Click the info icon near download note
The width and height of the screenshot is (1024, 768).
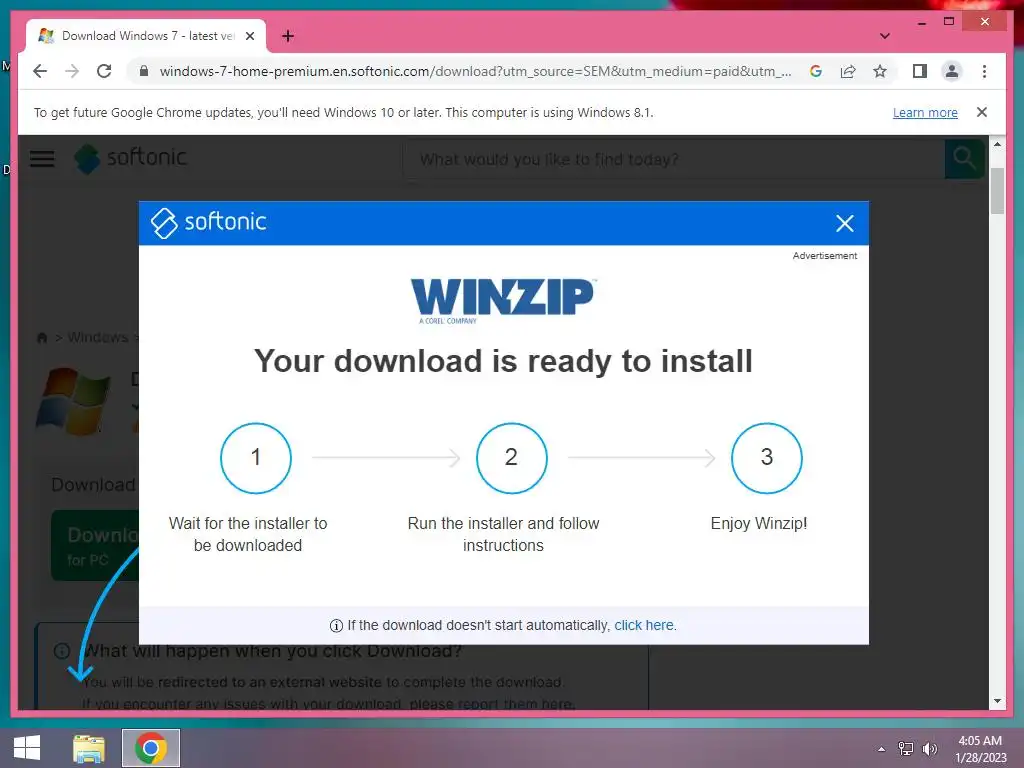click(336, 626)
